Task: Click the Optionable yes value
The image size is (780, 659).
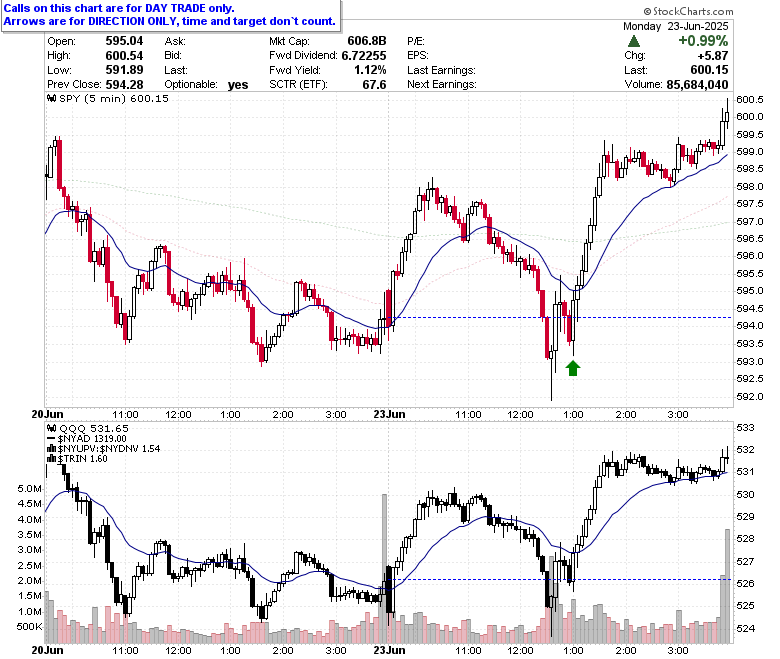Action: click(238, 85)
